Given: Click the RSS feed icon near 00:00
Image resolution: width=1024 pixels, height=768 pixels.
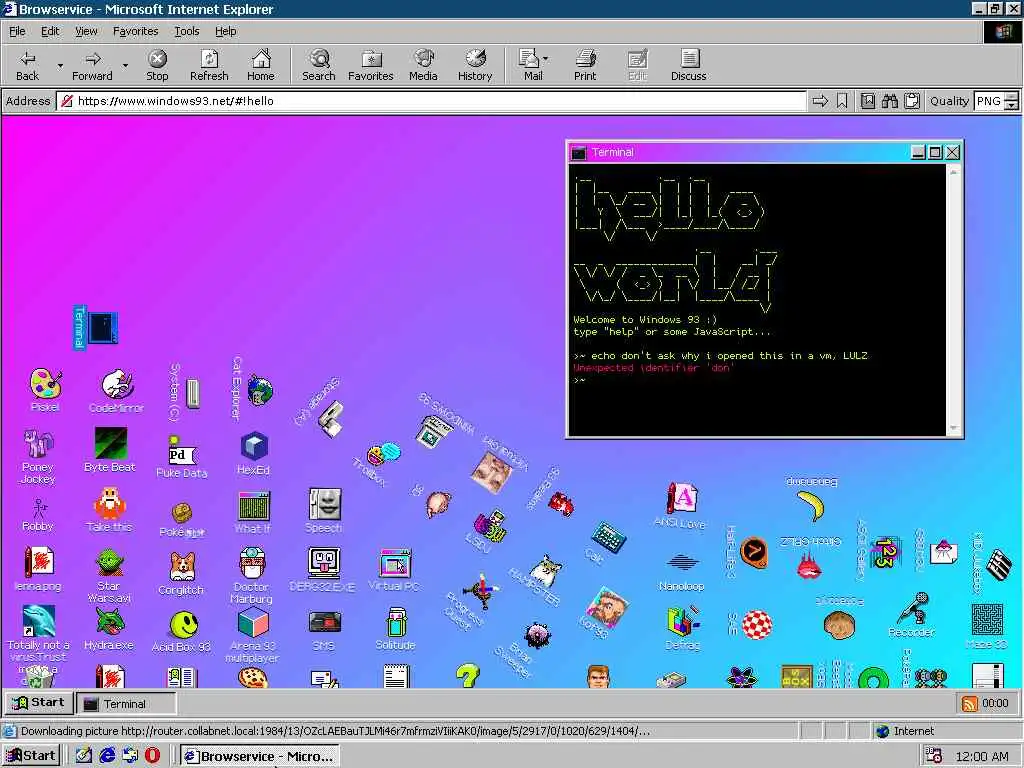Looking at the screenshot, I should [x=970, y=703].
